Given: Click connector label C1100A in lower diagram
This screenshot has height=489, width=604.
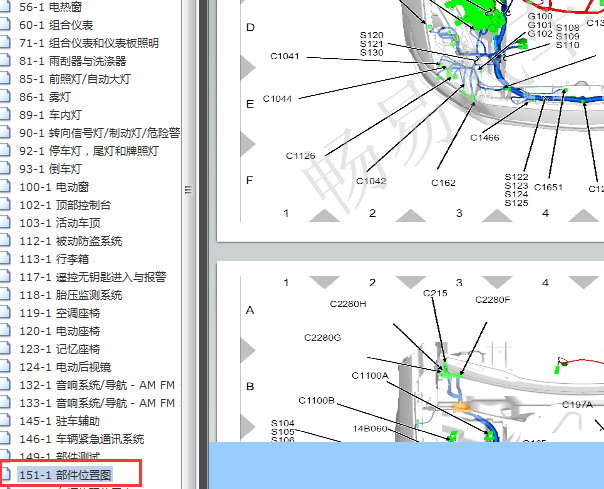Looking at the screenshot, I should click(370, 375).
